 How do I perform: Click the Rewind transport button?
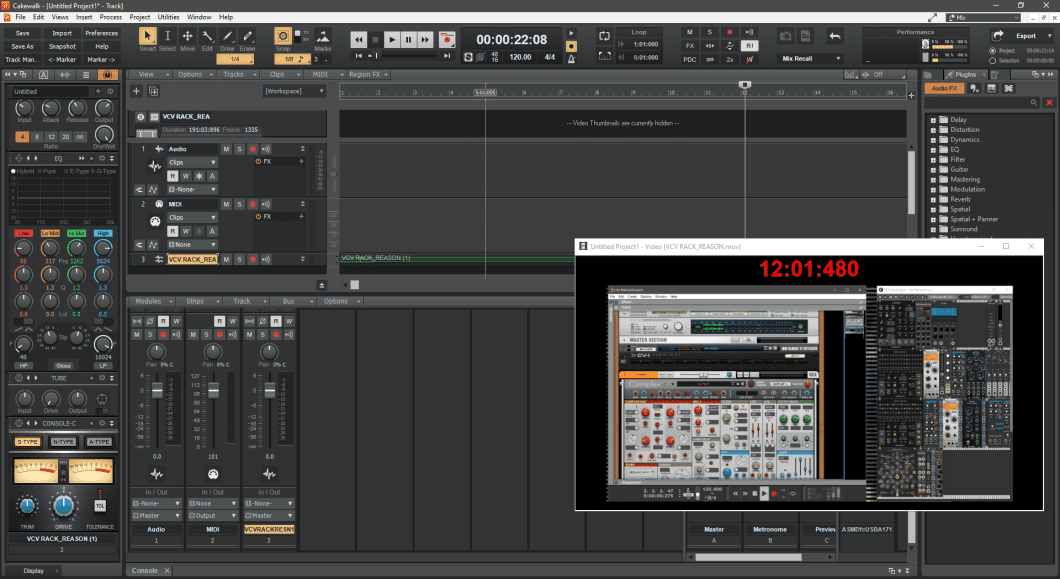coord(358,40)
